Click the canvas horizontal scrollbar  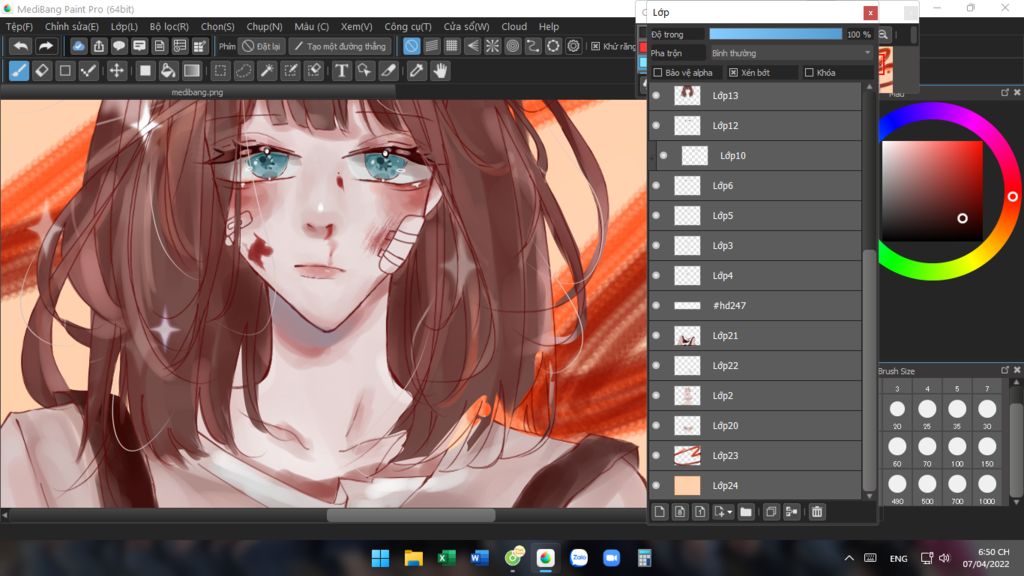pyautogui.click(x=410, y=515)
